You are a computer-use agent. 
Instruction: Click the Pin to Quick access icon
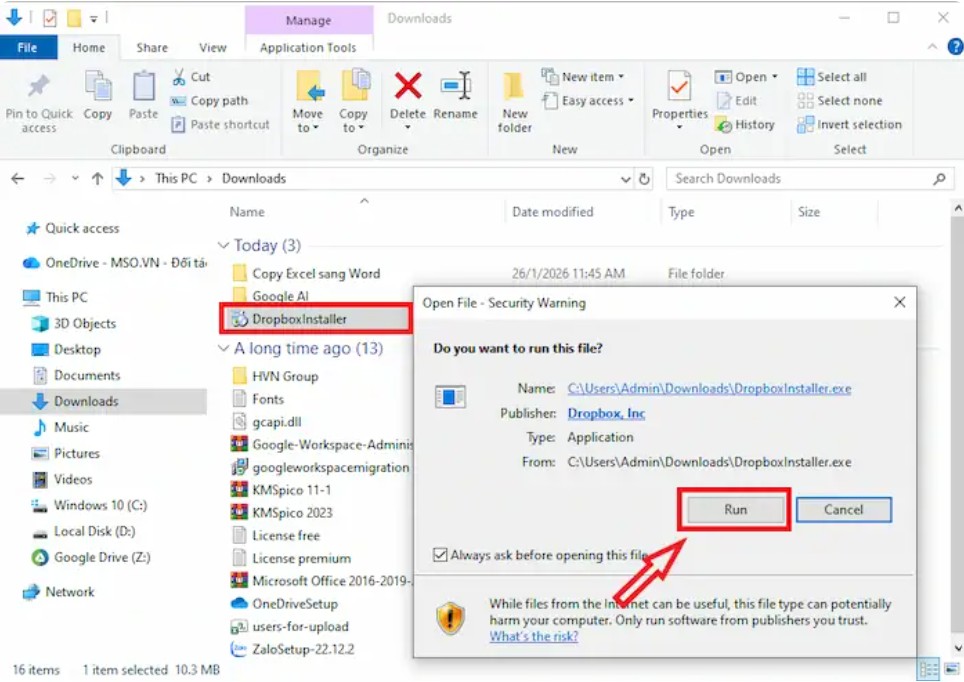click(x=39, y=88)
